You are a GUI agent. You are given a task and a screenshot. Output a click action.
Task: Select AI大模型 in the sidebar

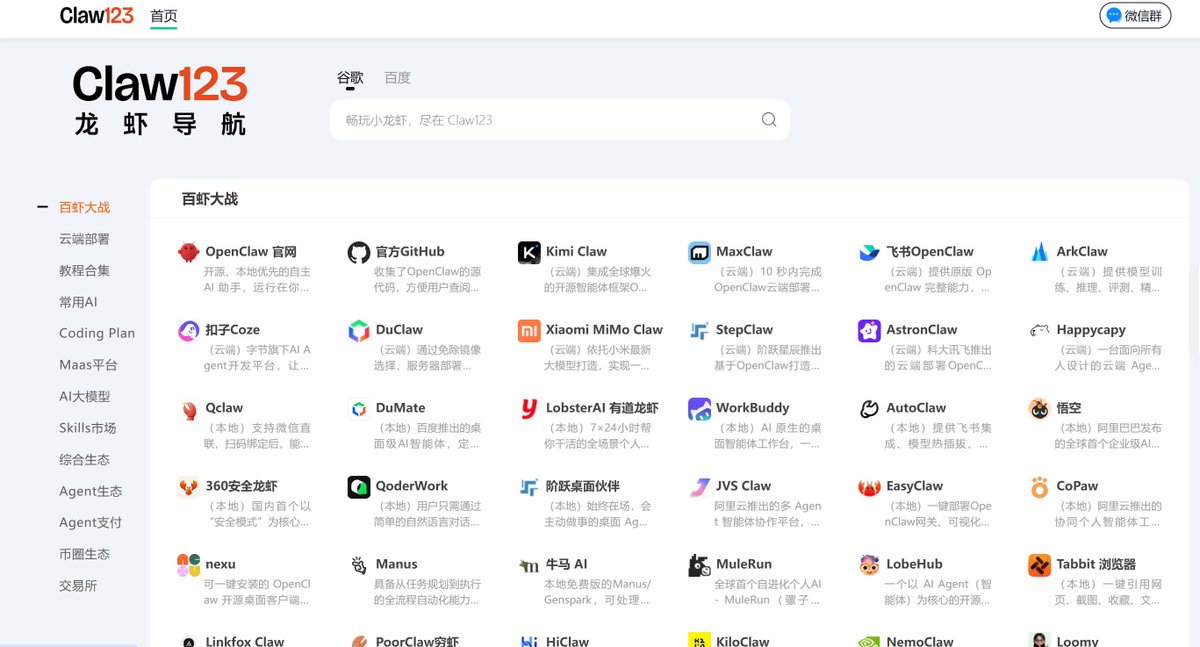click(x=84, y=396)
